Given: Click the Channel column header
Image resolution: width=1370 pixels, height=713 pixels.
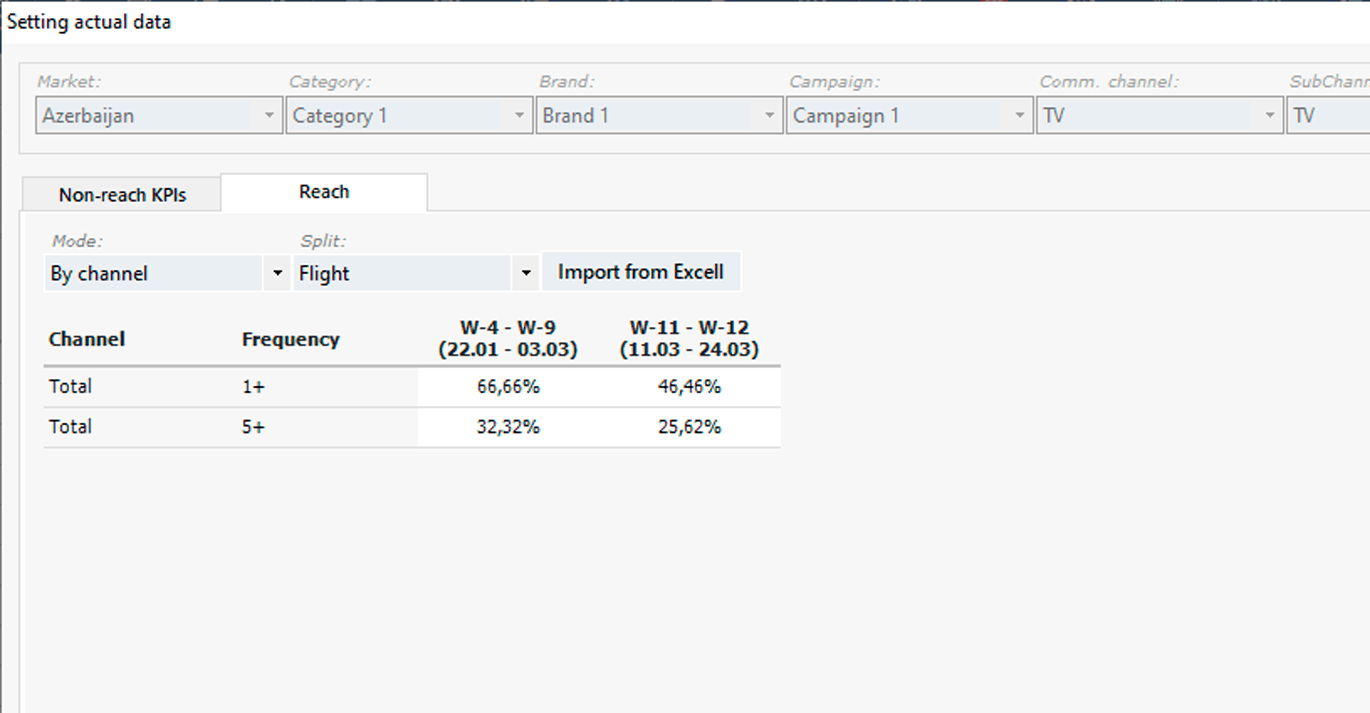Looking at the screenshot, I should pyautogui.click(x=87, y=339).
